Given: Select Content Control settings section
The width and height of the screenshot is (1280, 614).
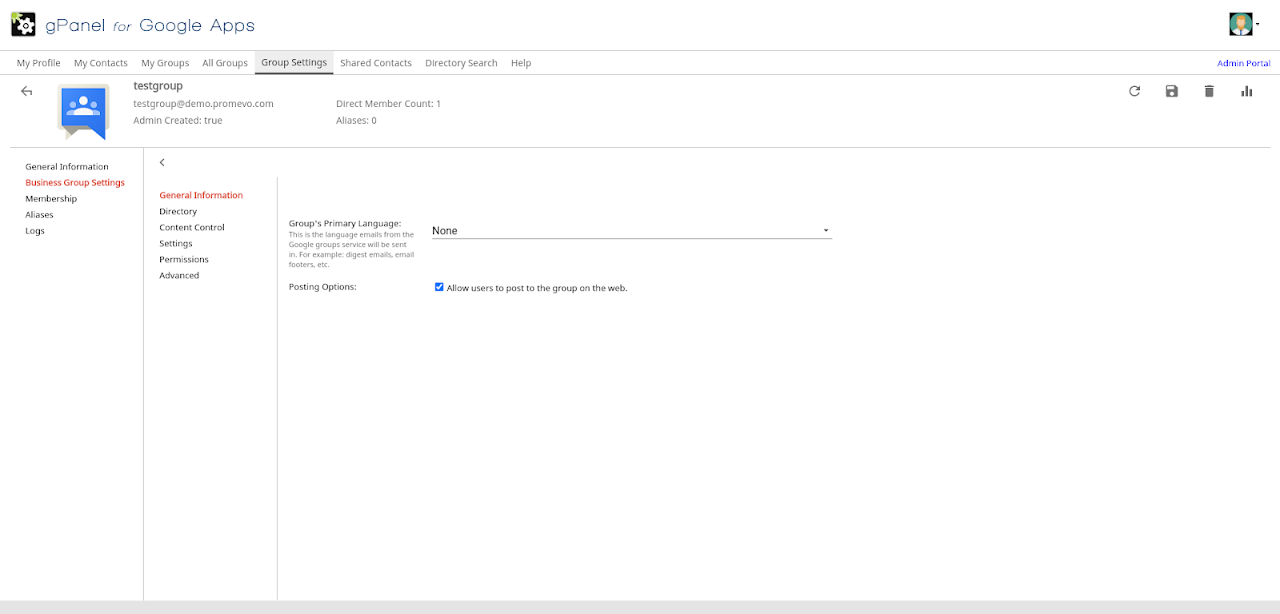Looking at the screenshot, I should [x=192, y=228].
